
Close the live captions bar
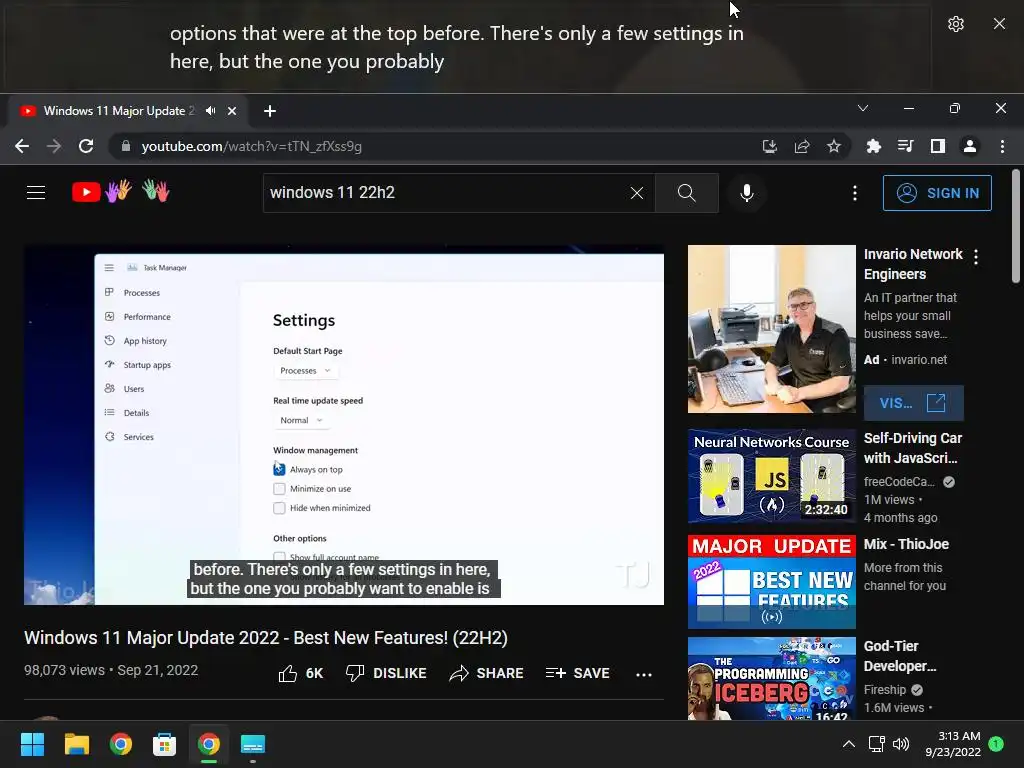pyautogui.click(x=999, y=24)
